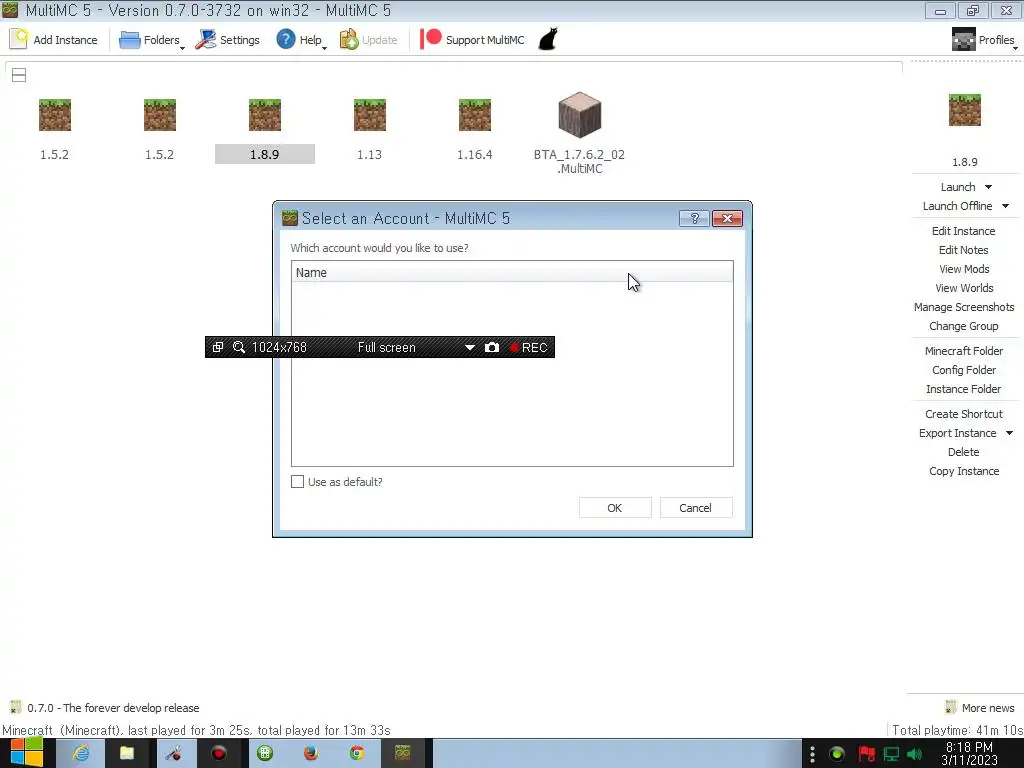The image size is (1024, 768).
Task: Click the dialog help question mark button
Action: 694,218
